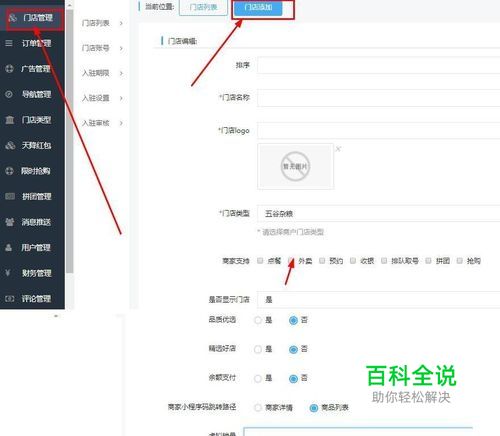Click the sidebar vertical scrollbar
Image resolution: width=500 pixels, height=436 pixels.
coord(70,142)
